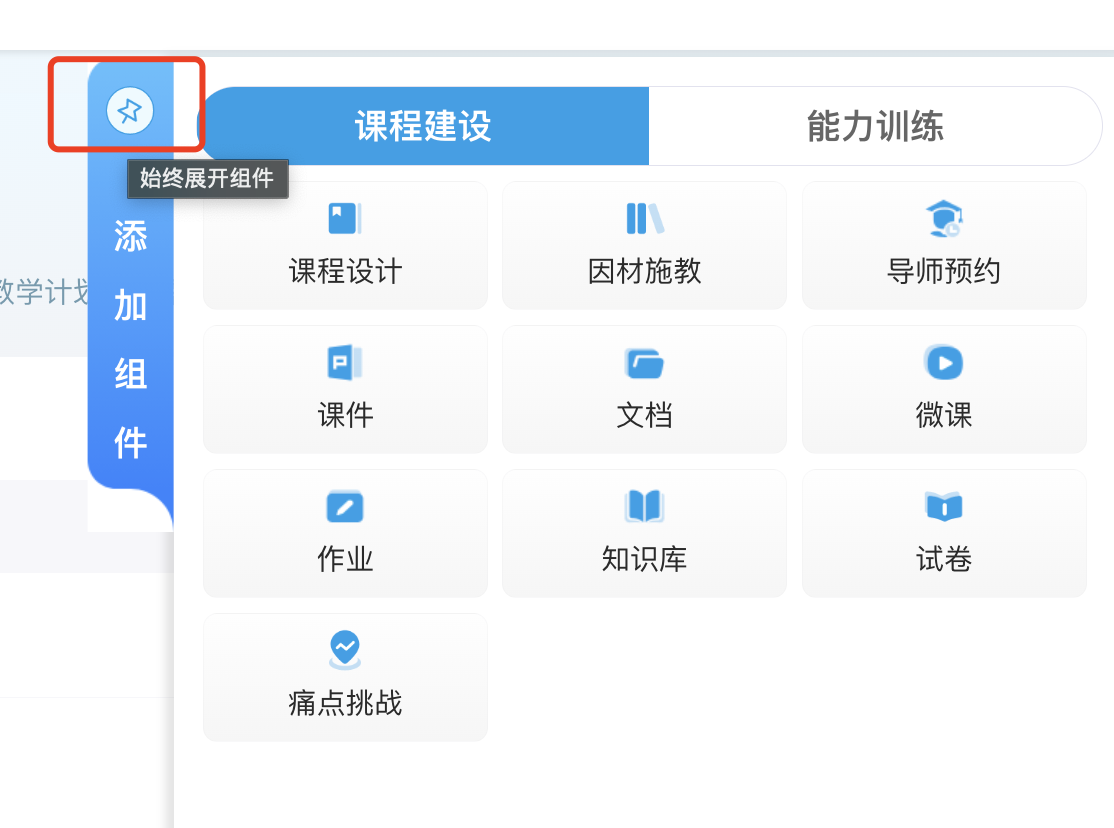Click the 添加组件 sidebar button

(x=130, y=340)
